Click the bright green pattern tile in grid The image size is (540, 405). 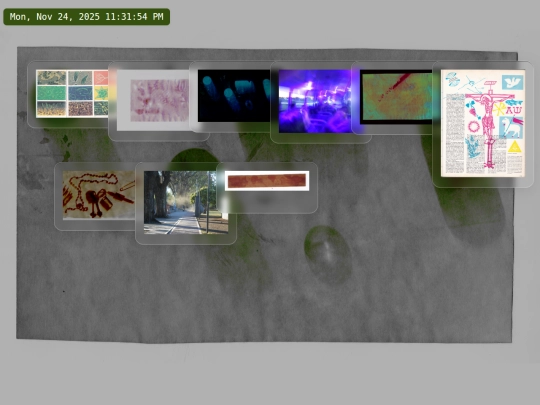(51, 93)
